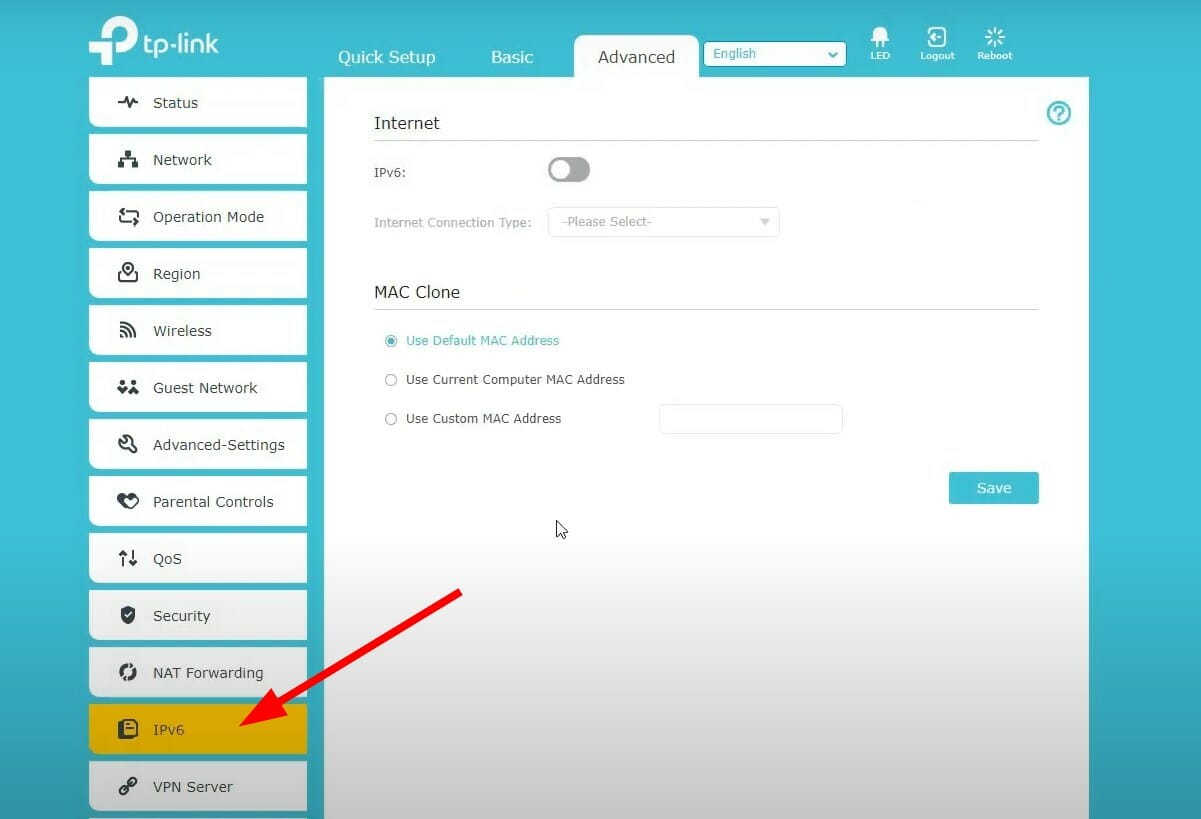Switch to the Advanced tab
1201x819 pixels.
click(x=636, y=57)
